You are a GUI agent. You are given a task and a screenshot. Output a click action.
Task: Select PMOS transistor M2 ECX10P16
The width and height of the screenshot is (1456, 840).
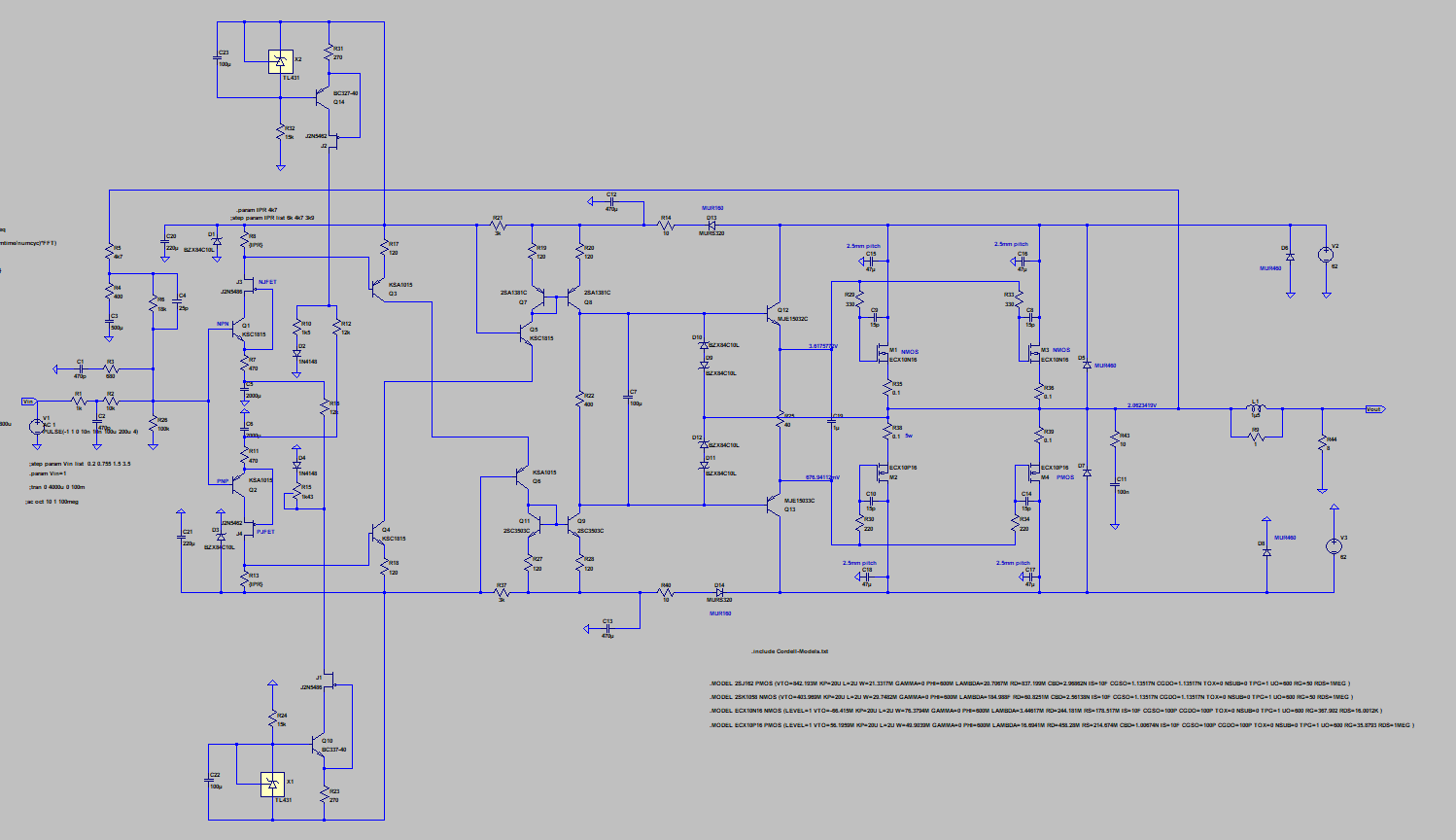884,473
